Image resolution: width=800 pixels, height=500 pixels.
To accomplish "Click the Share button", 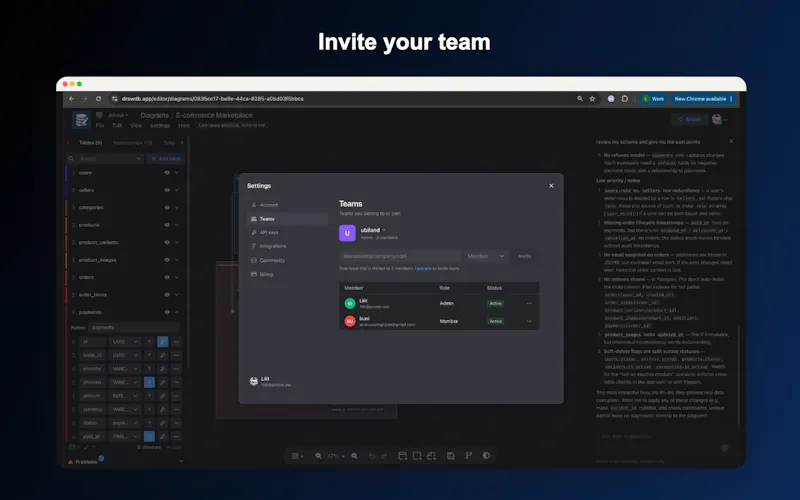I will pos(689,119).
